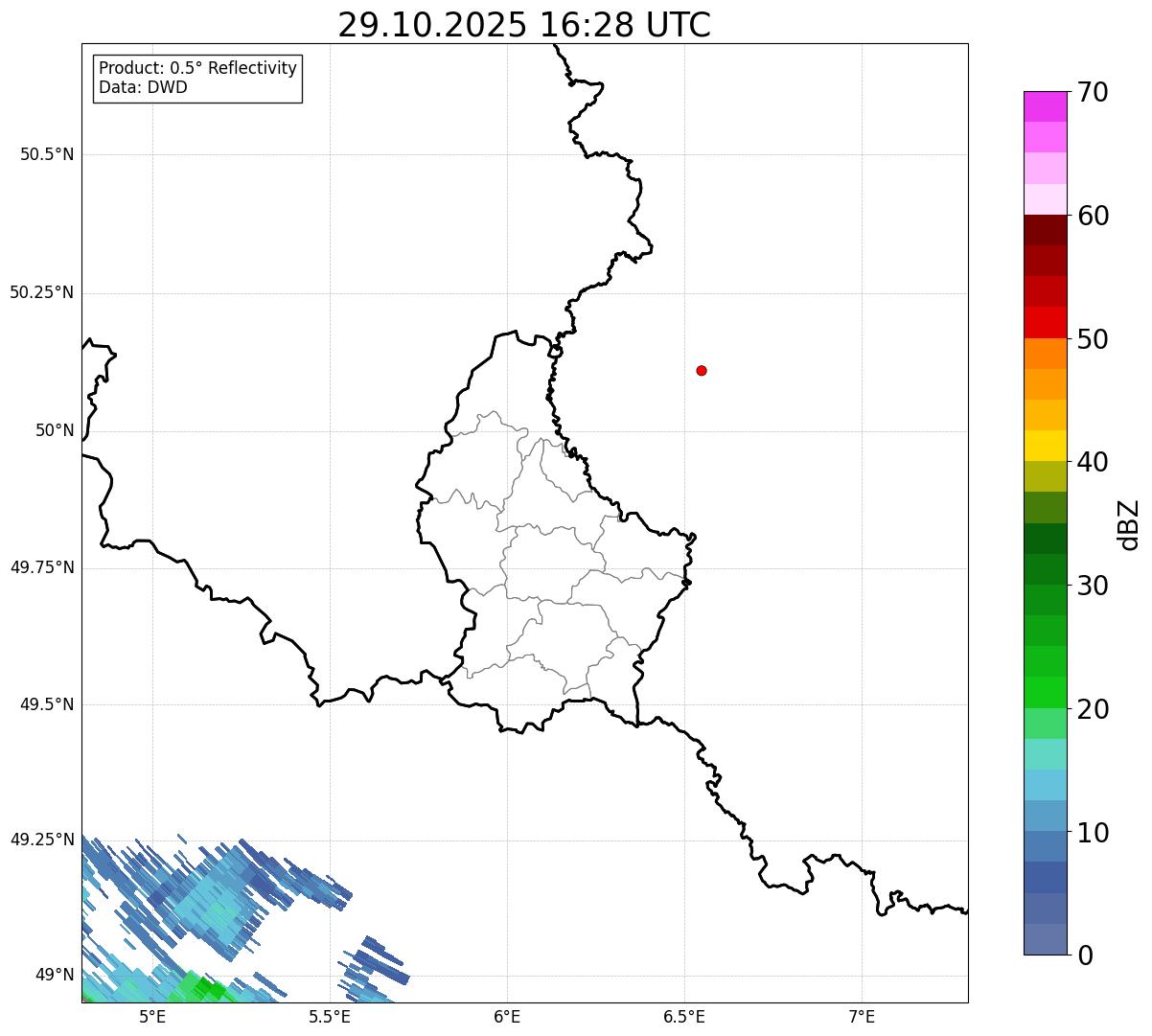This screenshot has width=1152, height=1036.
Task: Click the red radar site marker dot
Action: (x=702, y=370)
